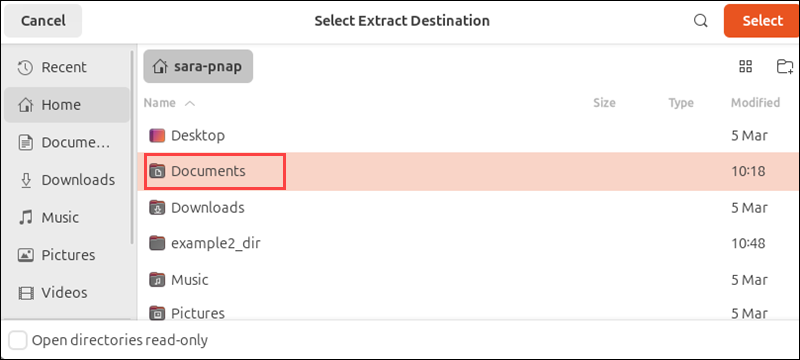Screen dimensions: 800x360
Task: Click the home icon in path bar
Action: pos(160,66)
